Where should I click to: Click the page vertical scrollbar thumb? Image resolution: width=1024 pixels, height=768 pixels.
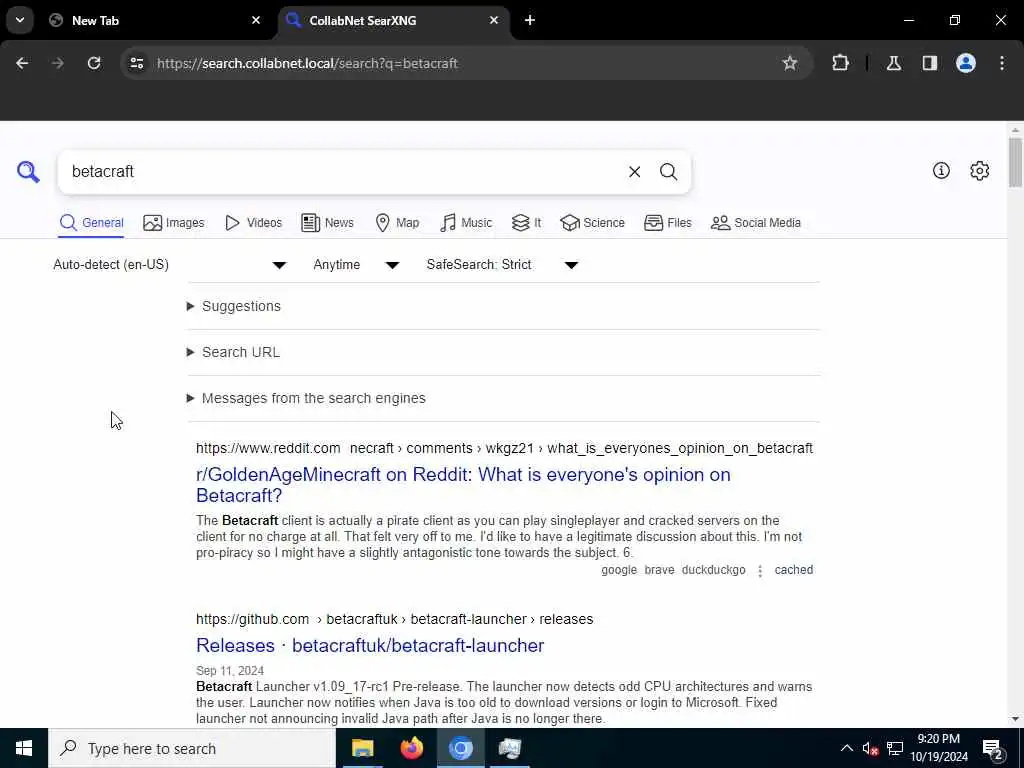(x=1014, y=162)
